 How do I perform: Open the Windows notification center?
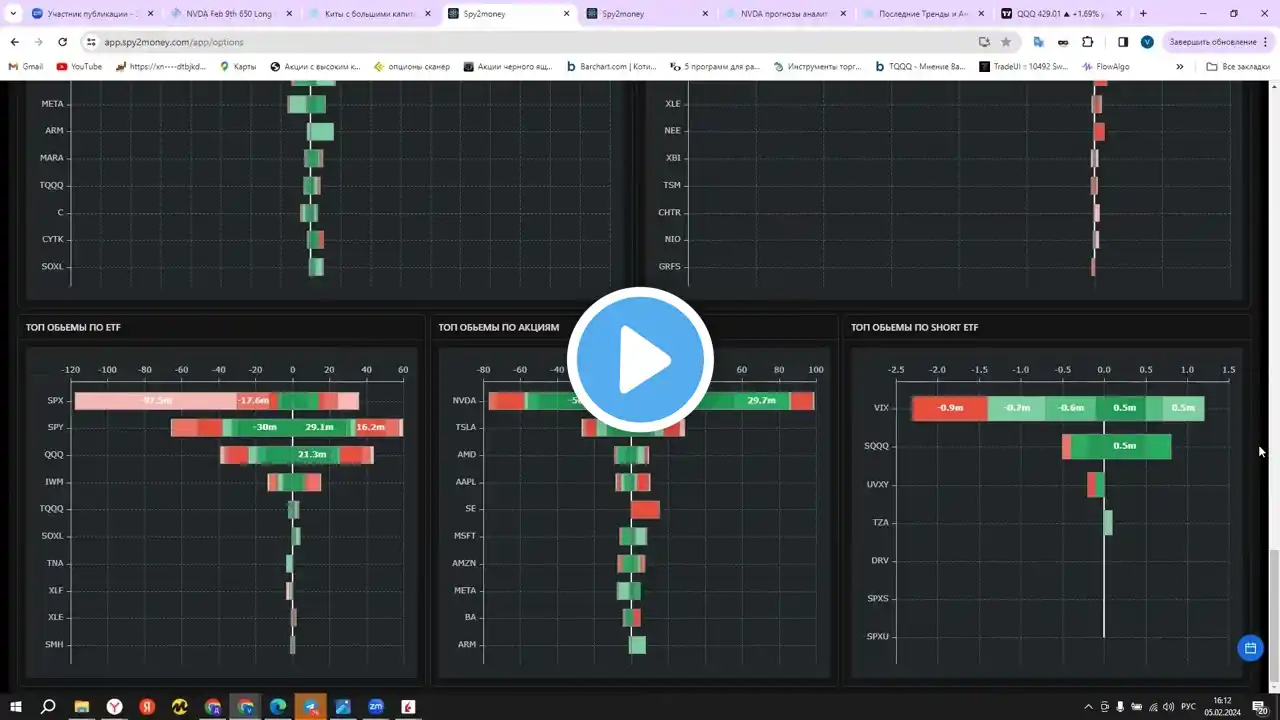(1260, 707)
